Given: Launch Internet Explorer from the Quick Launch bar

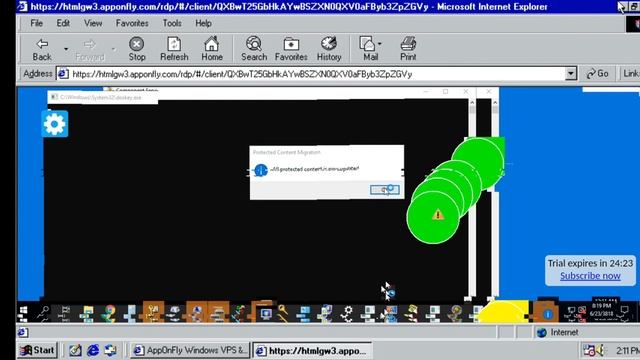Looking at the screenshot, I should pyautogui.click(x=93, y=350).
